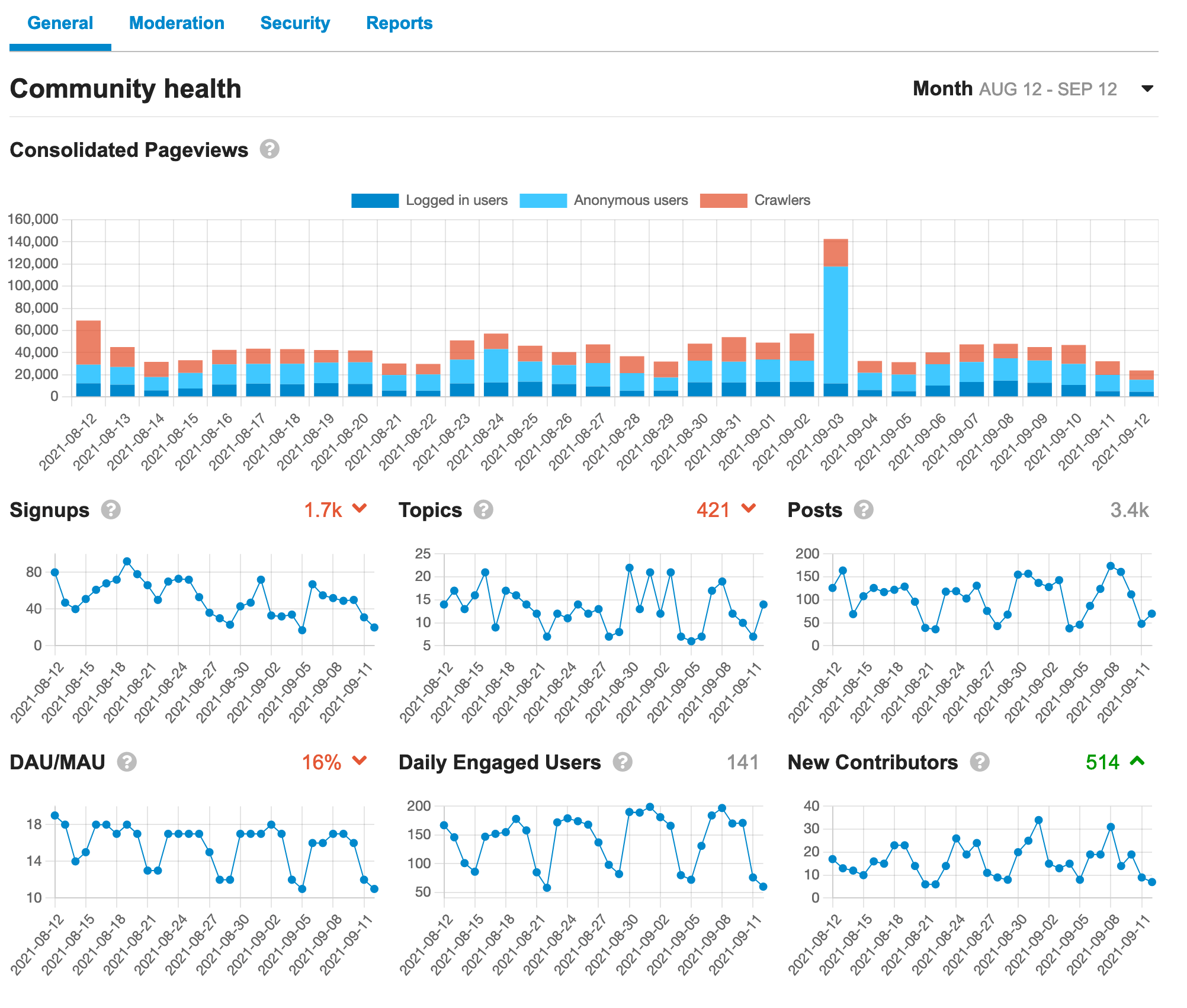1187x1008 pixels.
Task: Click the Signups help icon
Action: coord(111,509)
